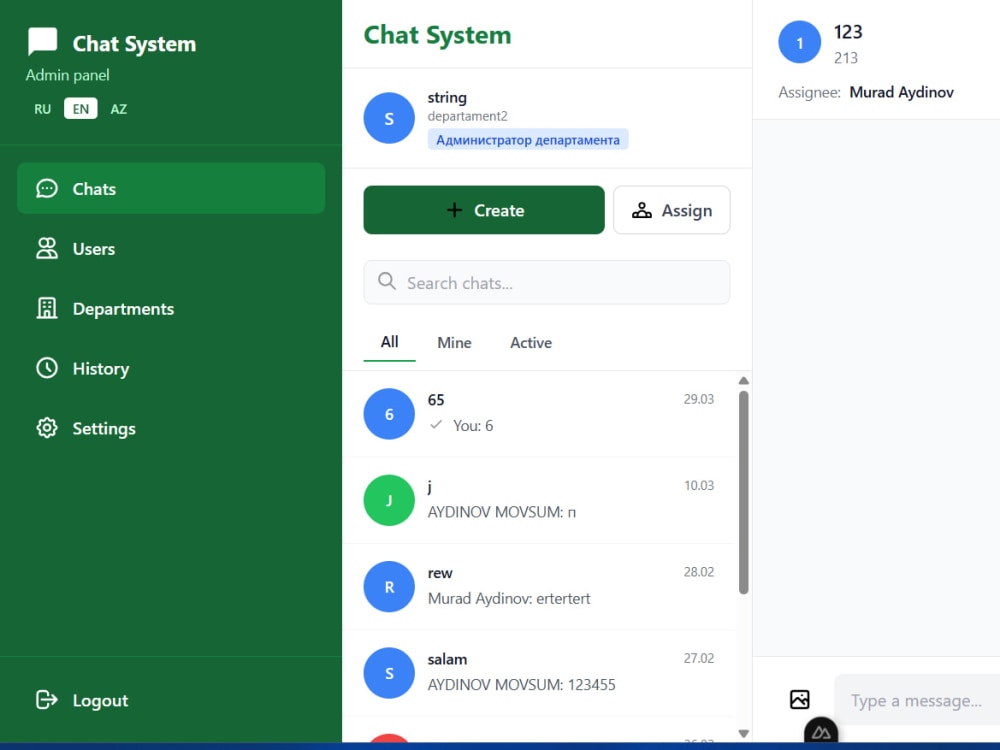
Task: Click the Settings gear icon
Action: [x=47, y=428]
